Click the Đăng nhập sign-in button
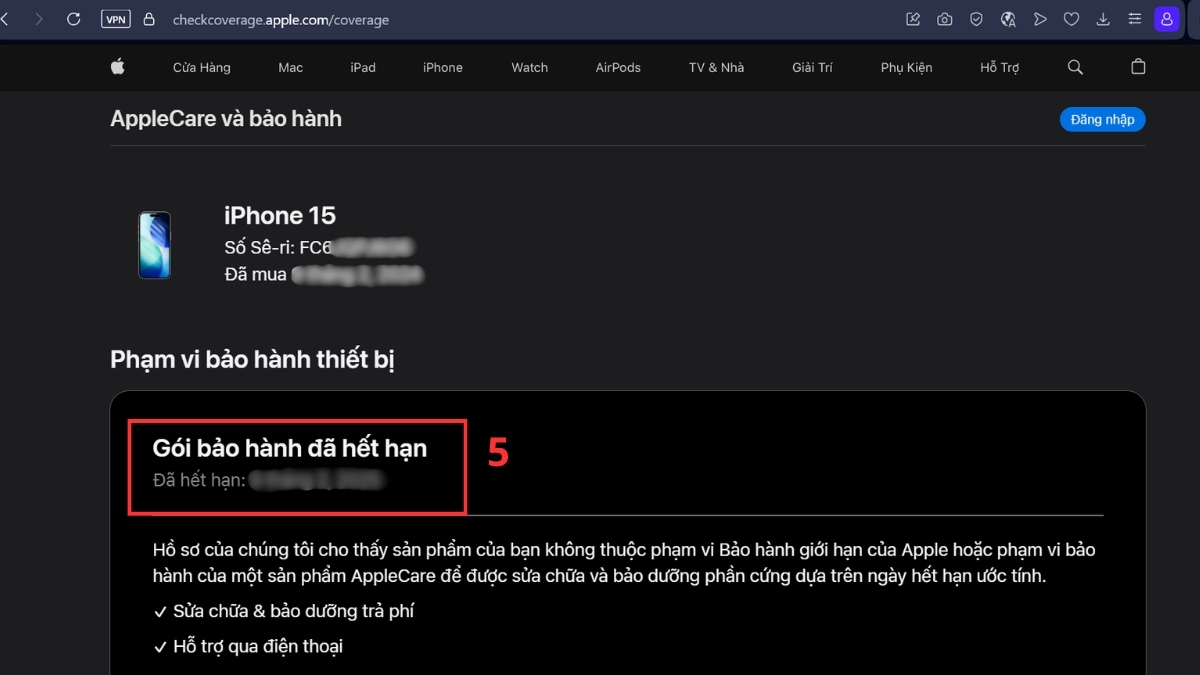This screenshot has width=1200, height=675. (1103, 119)
